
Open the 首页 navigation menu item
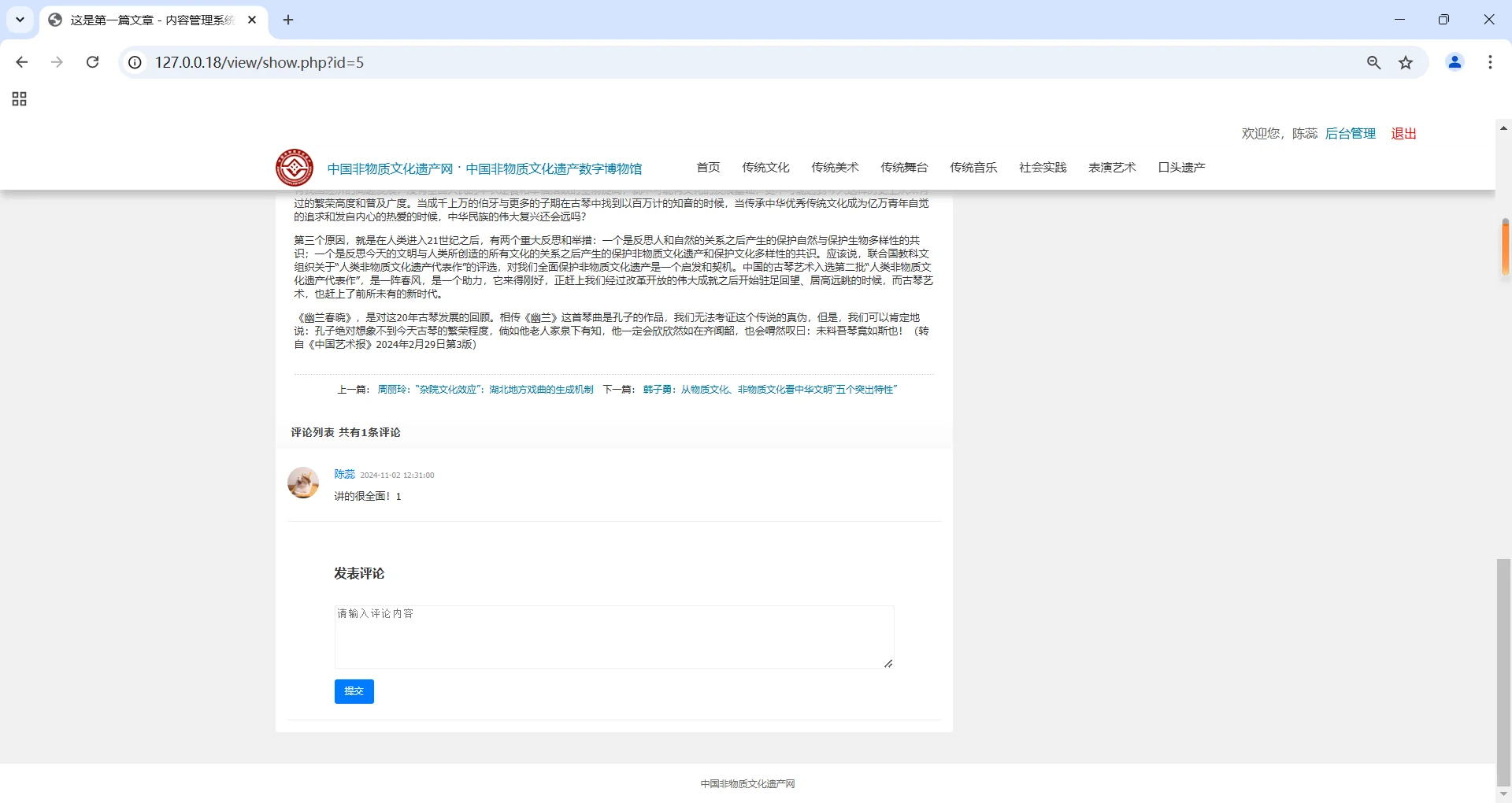(x=707, y=167)
